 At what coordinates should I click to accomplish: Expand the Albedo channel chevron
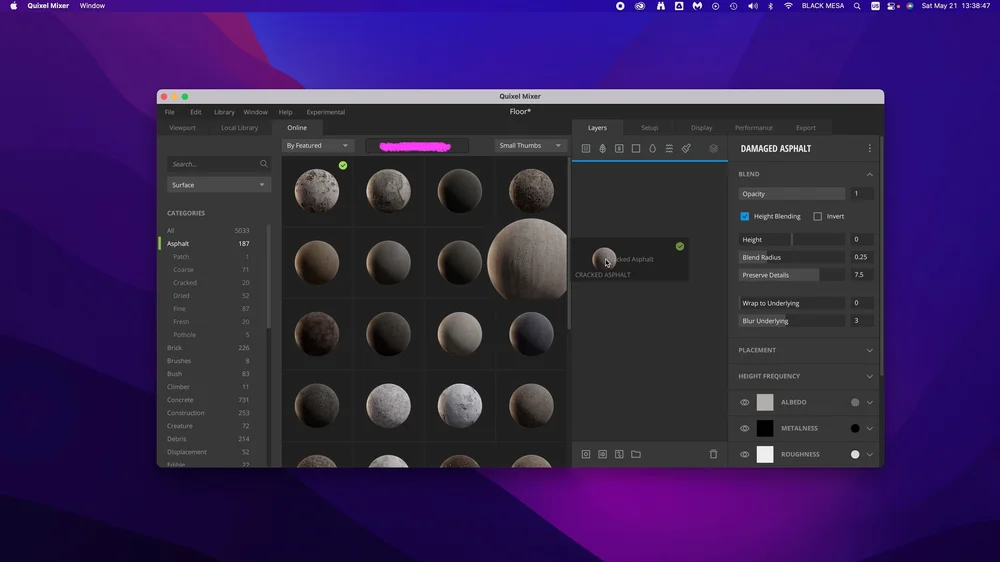pyautogui.click(x=869, y=403)
